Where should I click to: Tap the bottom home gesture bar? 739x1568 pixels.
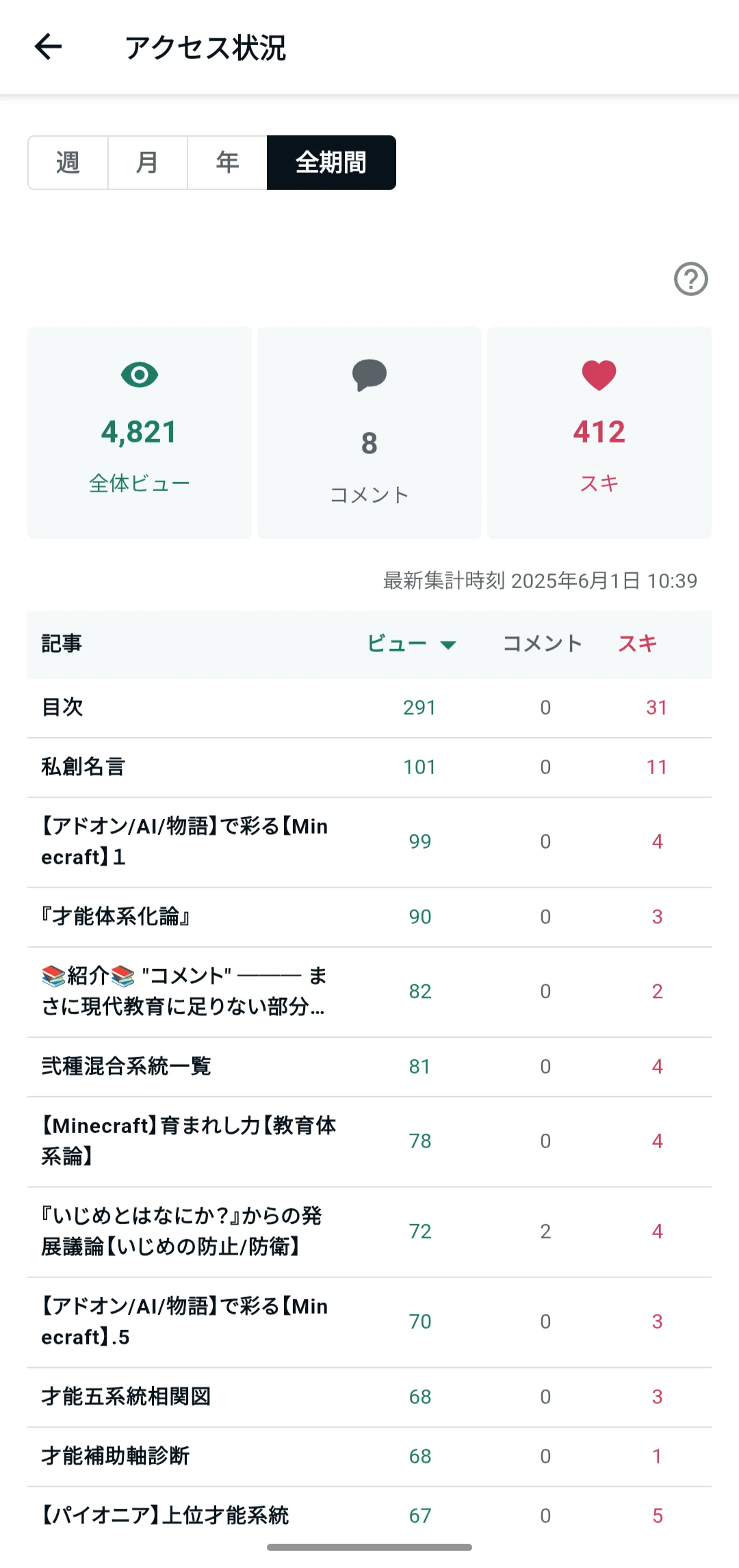(x=369, y=1547)
